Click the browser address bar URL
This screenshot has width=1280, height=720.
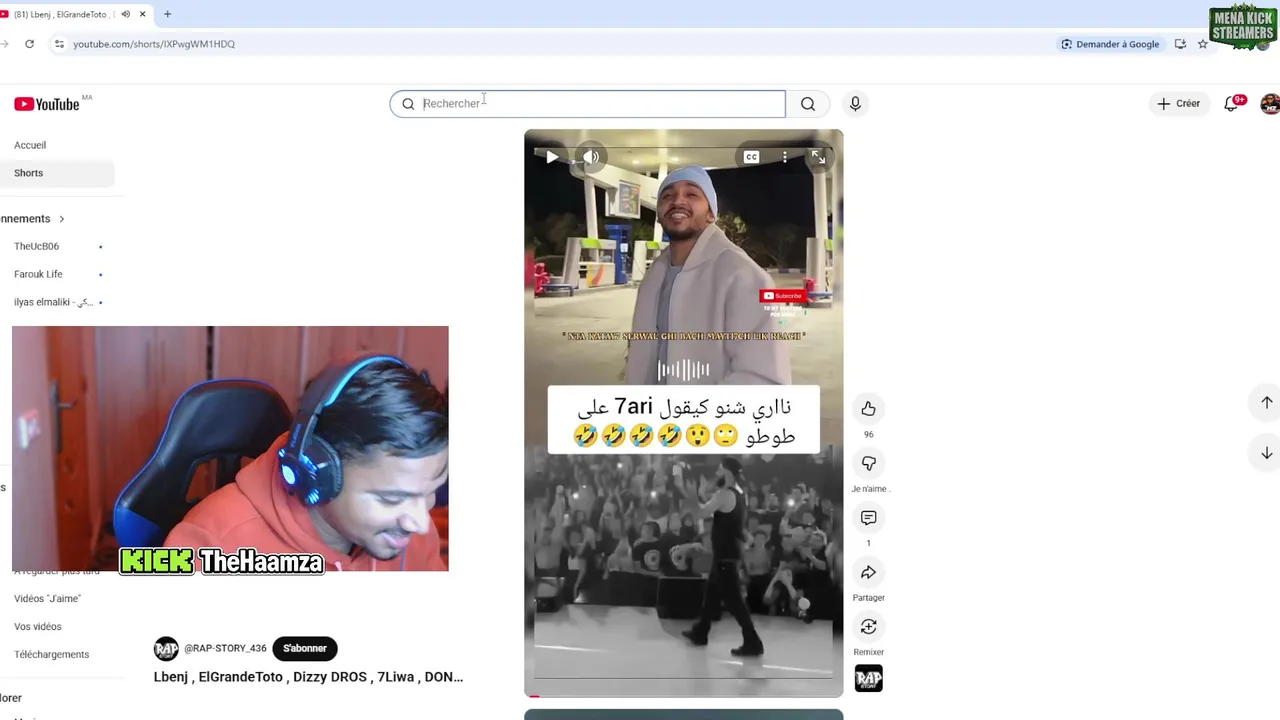[x=154, y=44]
